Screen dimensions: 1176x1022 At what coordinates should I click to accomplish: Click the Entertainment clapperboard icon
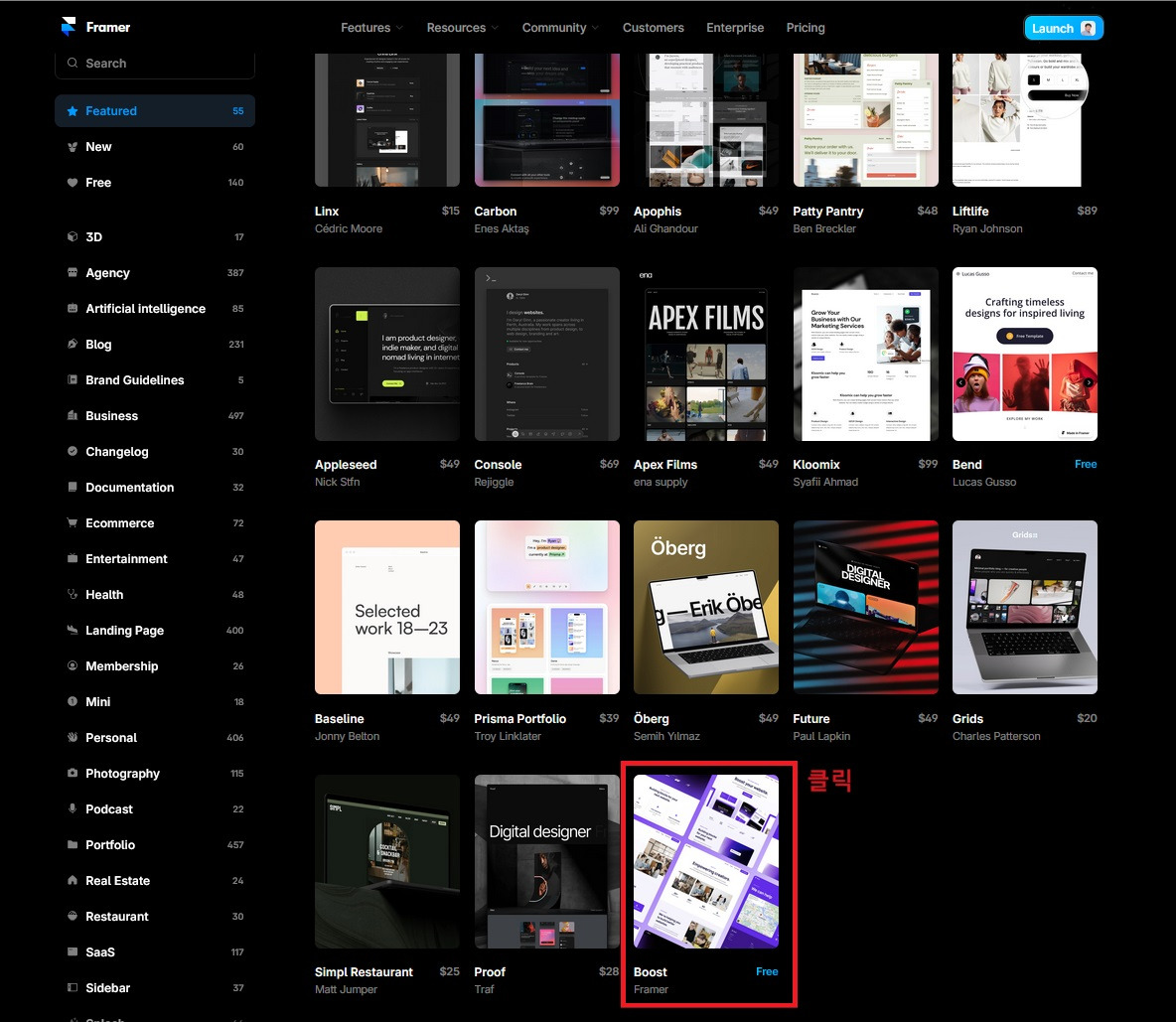point(72,558)
